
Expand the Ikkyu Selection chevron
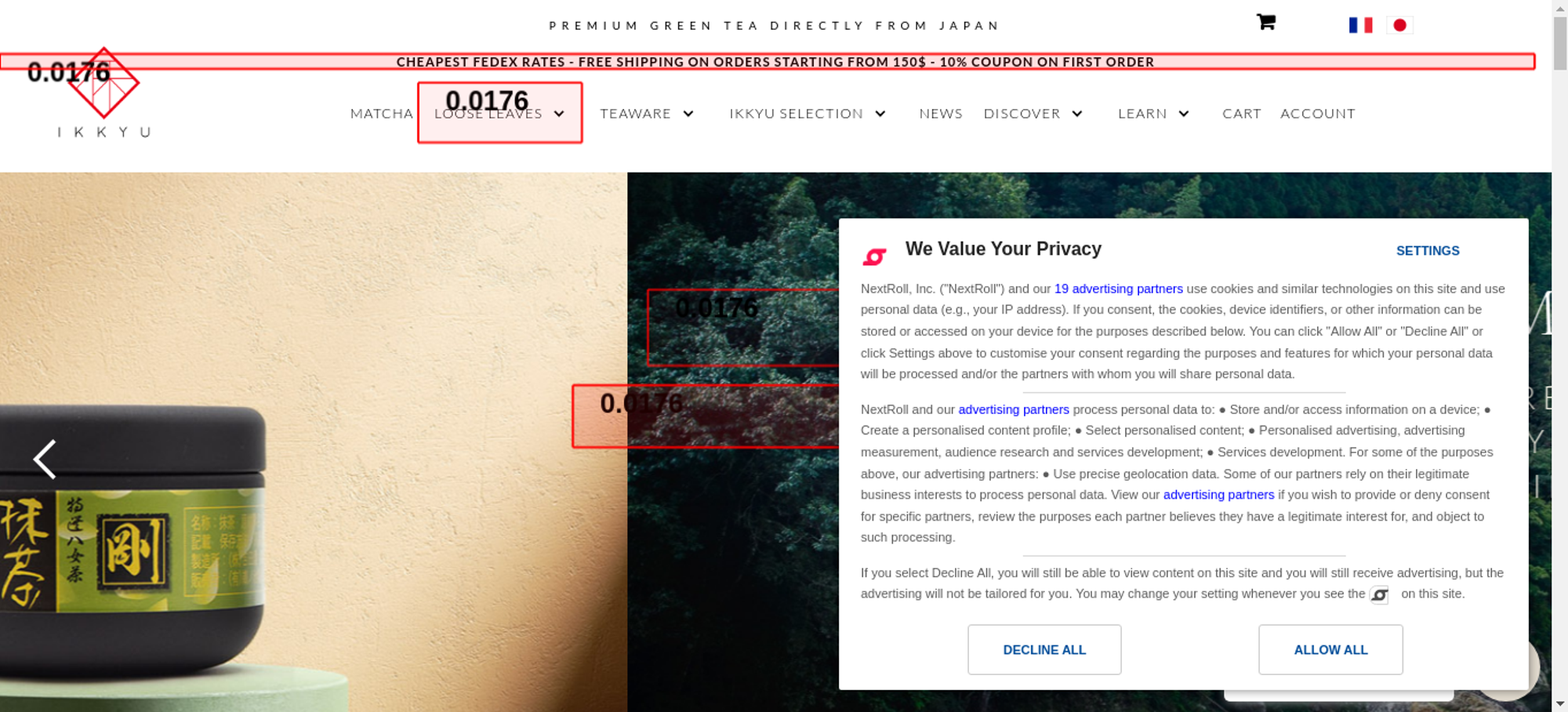click(880, 114)
